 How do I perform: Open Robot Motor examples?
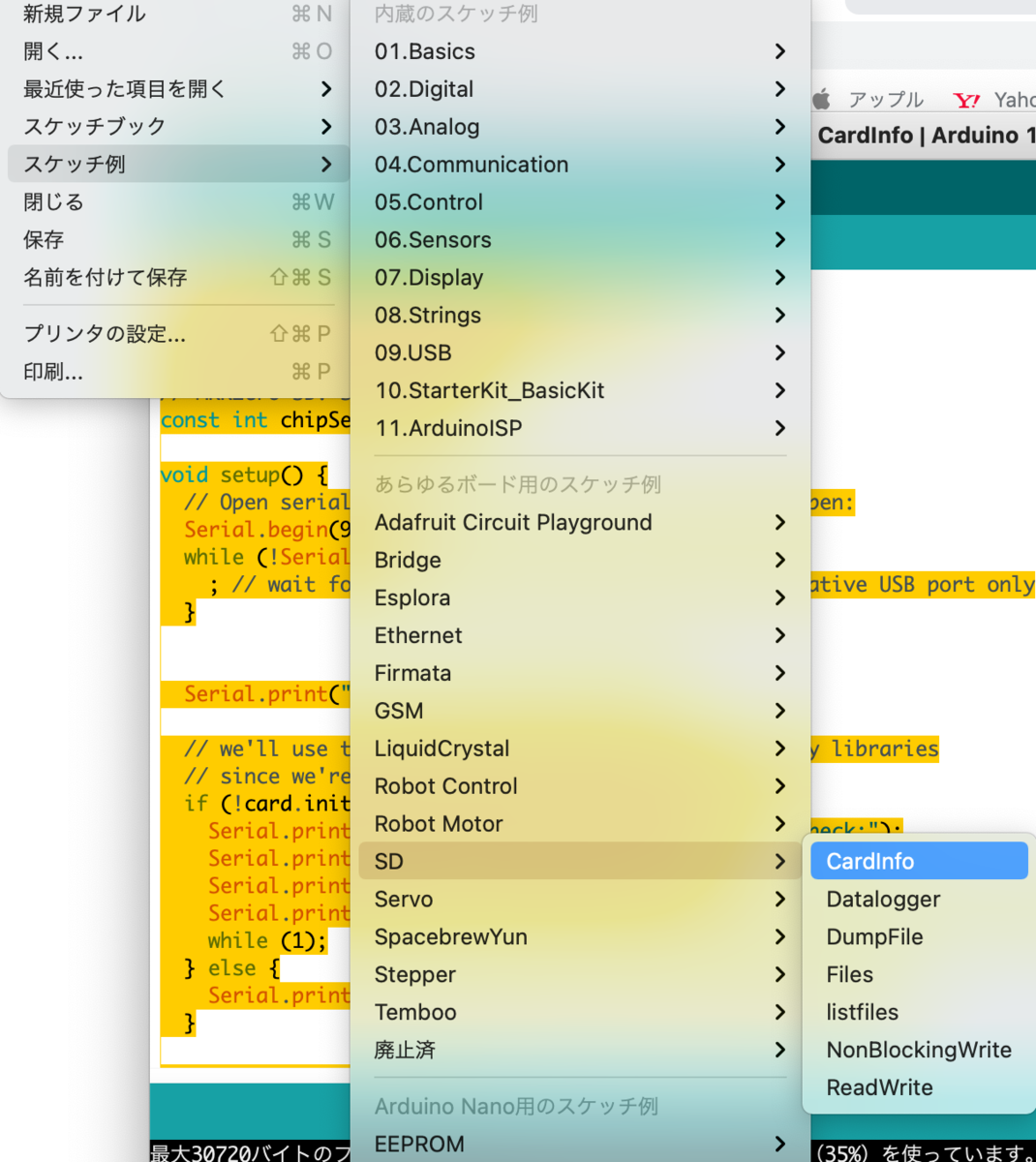[580, 825]
